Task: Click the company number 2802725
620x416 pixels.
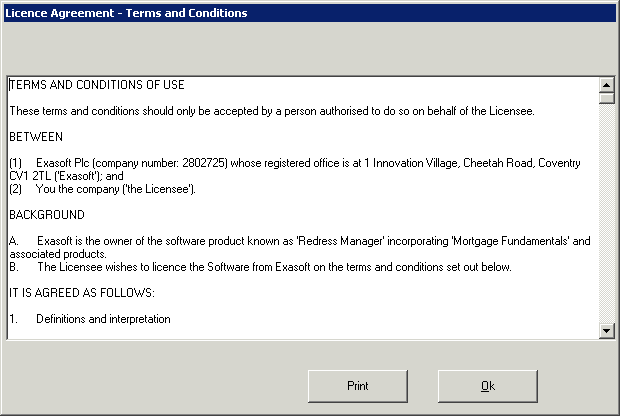Action: pos(203,163)
